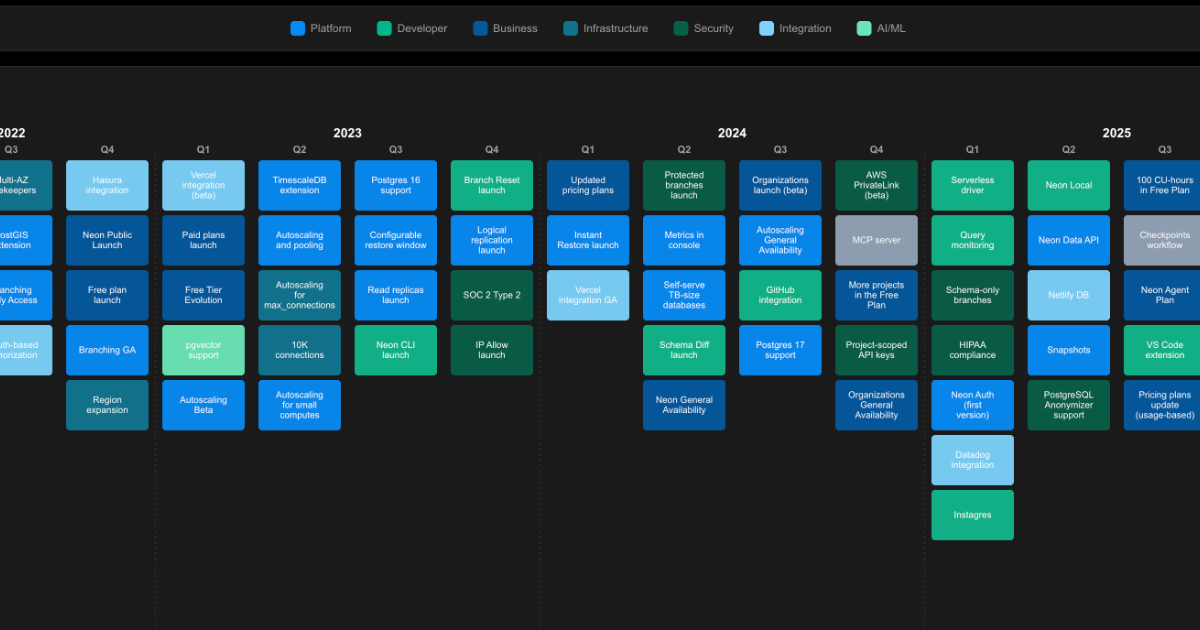
Task: Select the VS Code extension card
Action: click(x=1164, y=350)
